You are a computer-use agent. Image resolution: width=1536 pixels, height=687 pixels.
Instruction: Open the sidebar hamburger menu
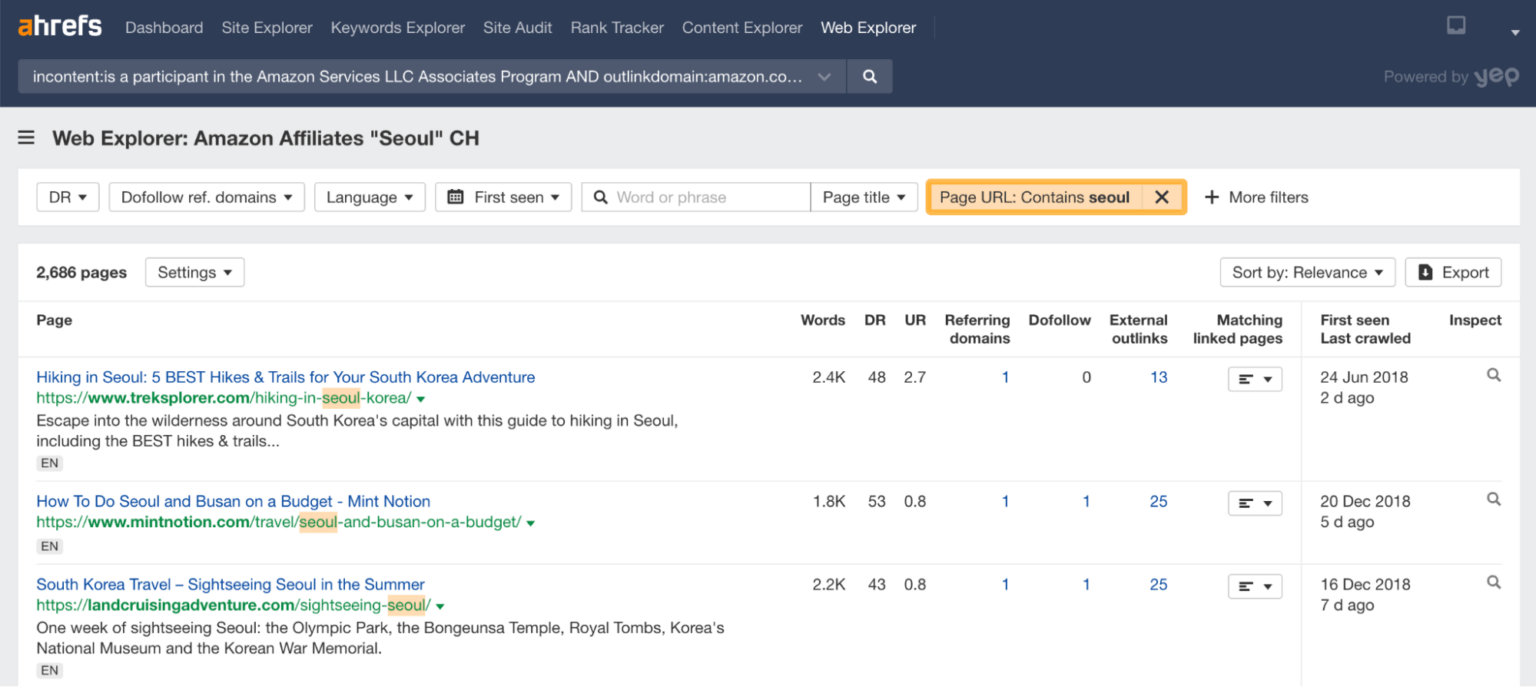(26, 138)
